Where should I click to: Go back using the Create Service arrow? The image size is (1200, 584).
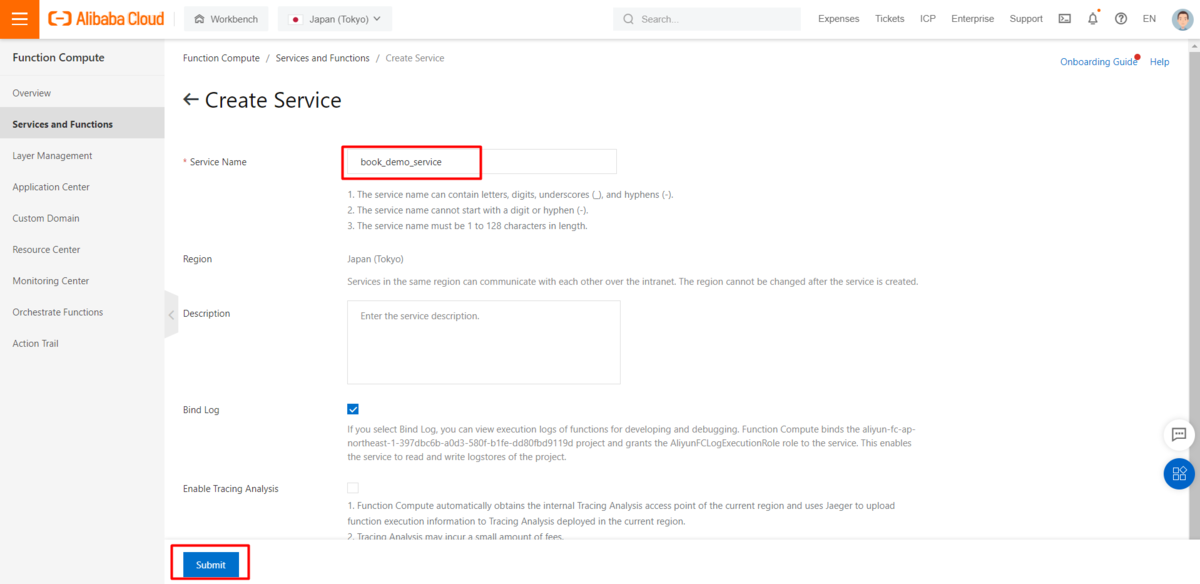[191, 100]
